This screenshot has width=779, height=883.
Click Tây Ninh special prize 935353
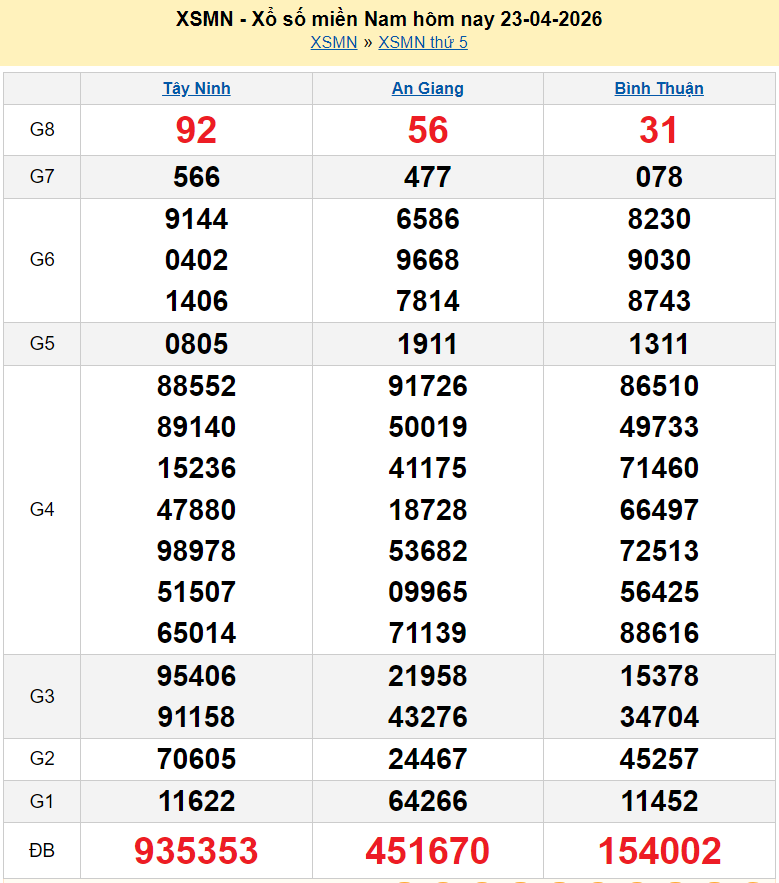(196, 851)
